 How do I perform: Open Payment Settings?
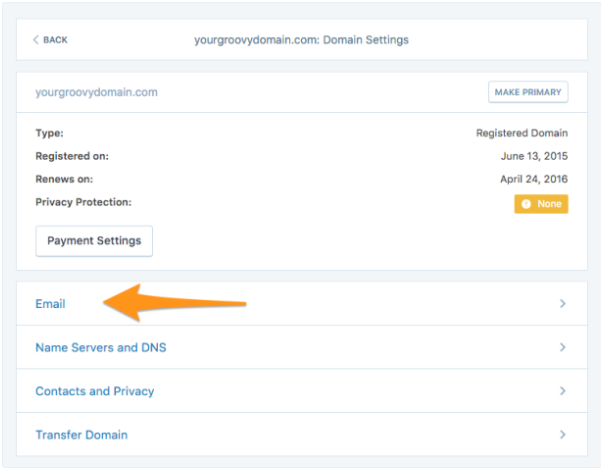pos(94,241)
